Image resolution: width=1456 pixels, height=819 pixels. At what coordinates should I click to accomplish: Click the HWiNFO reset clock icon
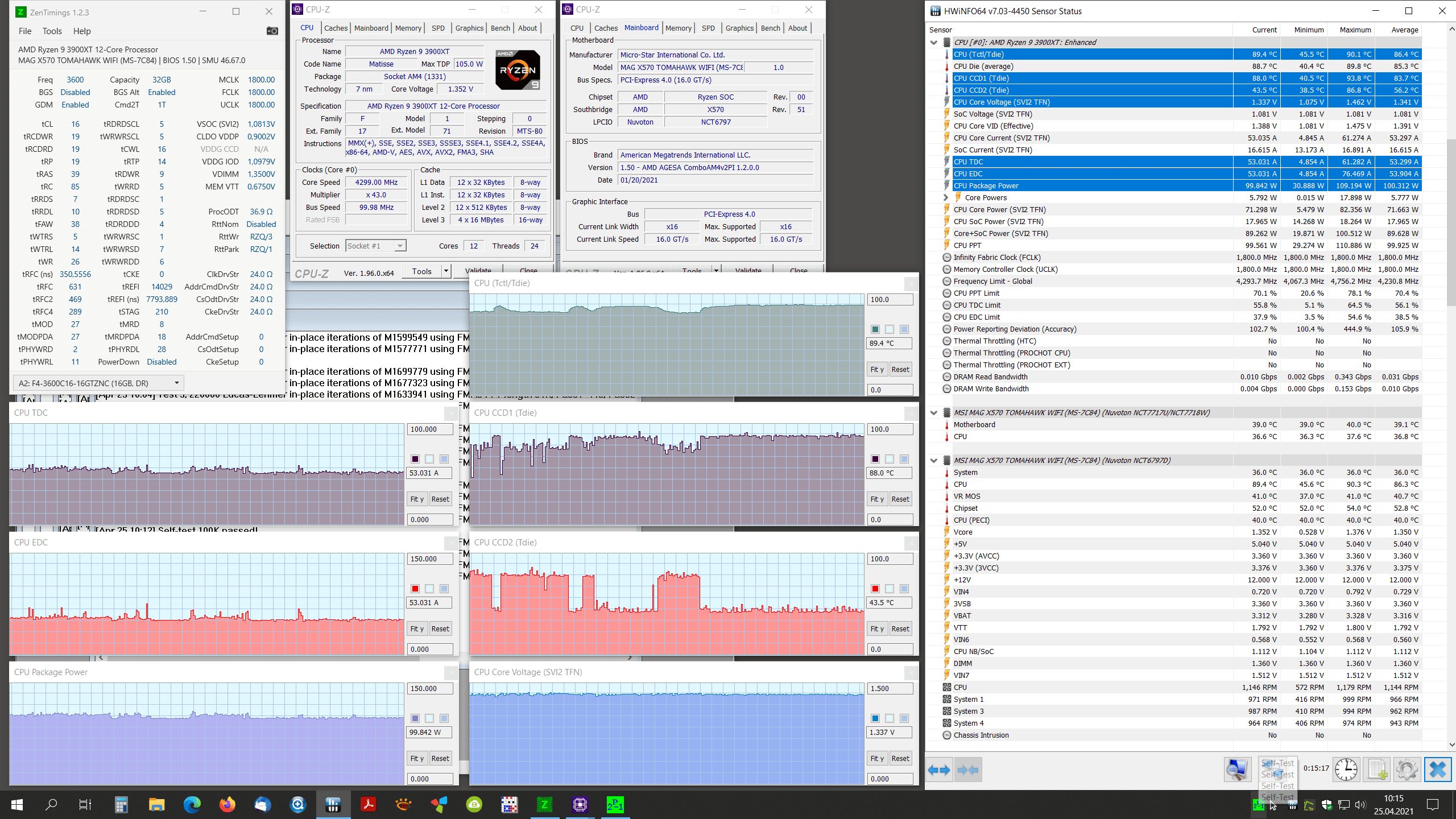pos(1347,770)
